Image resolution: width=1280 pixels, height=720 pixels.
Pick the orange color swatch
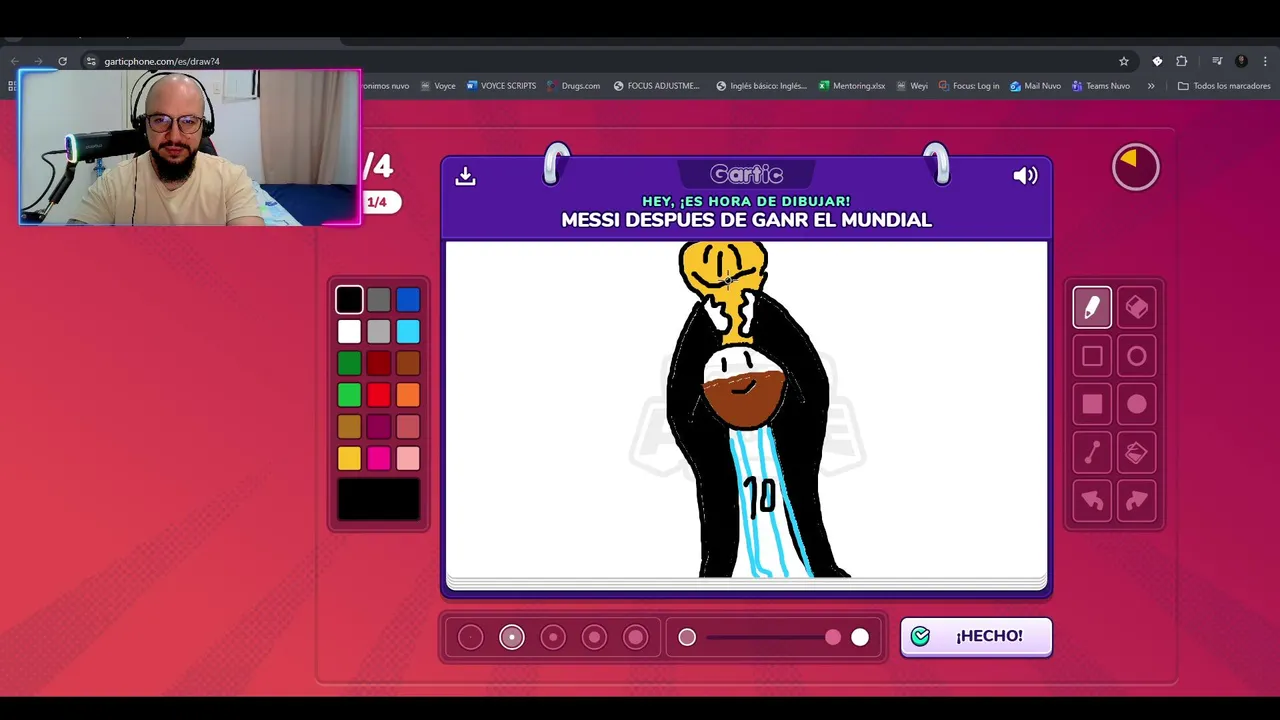pos(407,395)
